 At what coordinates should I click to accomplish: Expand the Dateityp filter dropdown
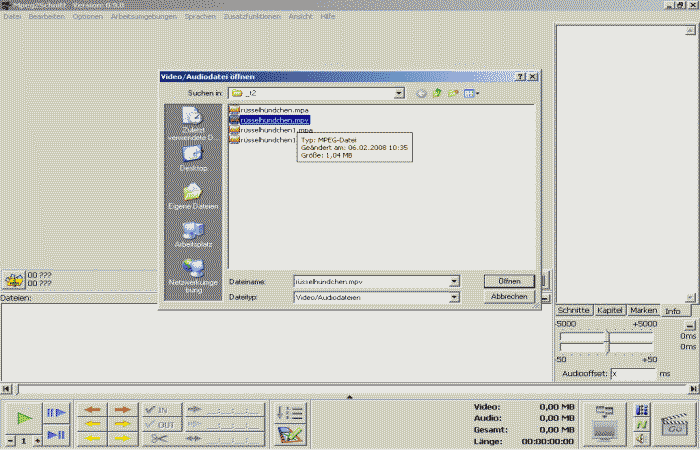(454, 297)
